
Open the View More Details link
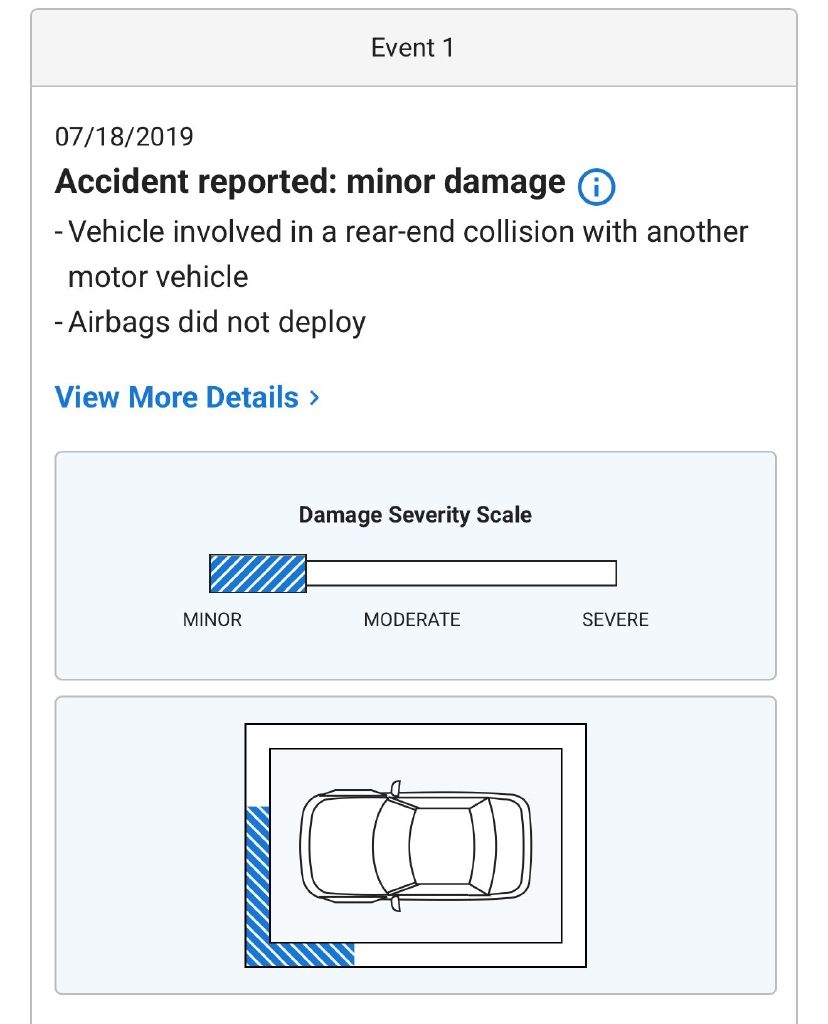click(x=177, y=397)
